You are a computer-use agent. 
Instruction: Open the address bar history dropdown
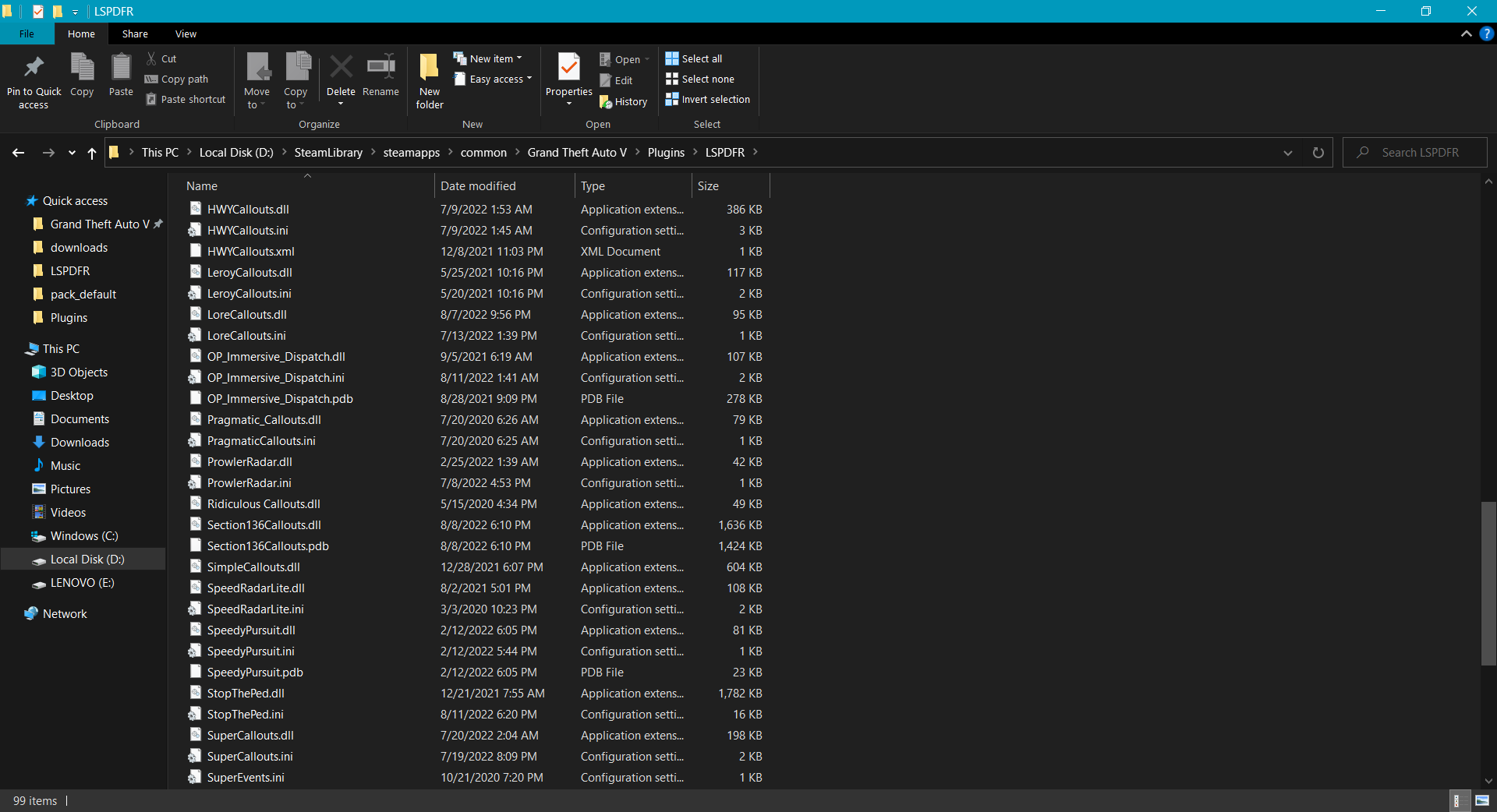point(1287,153)
